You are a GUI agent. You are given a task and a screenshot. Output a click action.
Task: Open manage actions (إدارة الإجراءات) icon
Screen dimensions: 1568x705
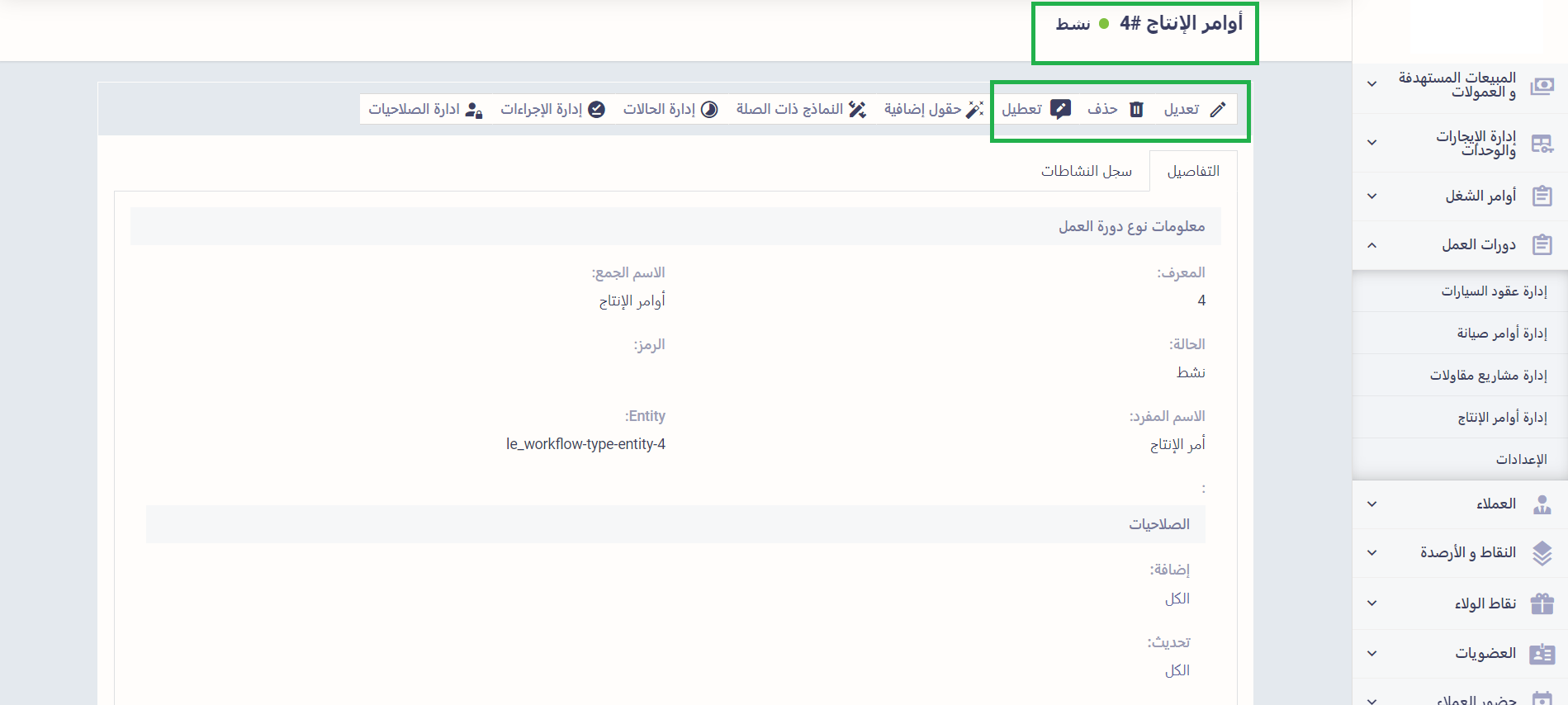[x=596, y=110]
